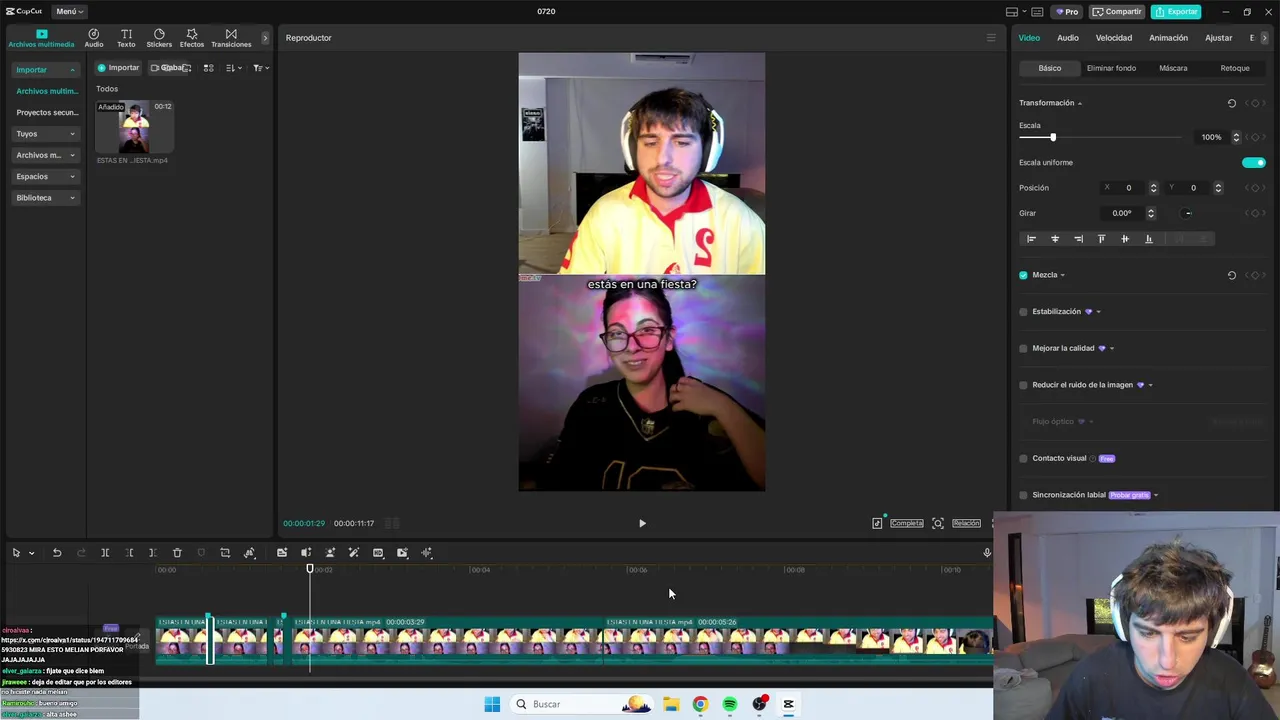The height and width of the screenshot is (720, 1280).
Task: Enable Contacto visual checkbox
Action: pos(1023,458)
